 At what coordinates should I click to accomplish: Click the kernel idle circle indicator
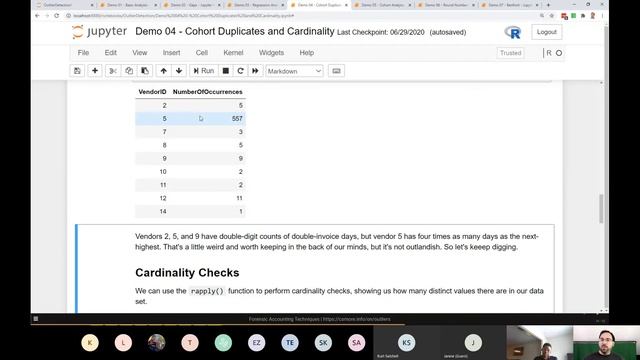(559, 53)
